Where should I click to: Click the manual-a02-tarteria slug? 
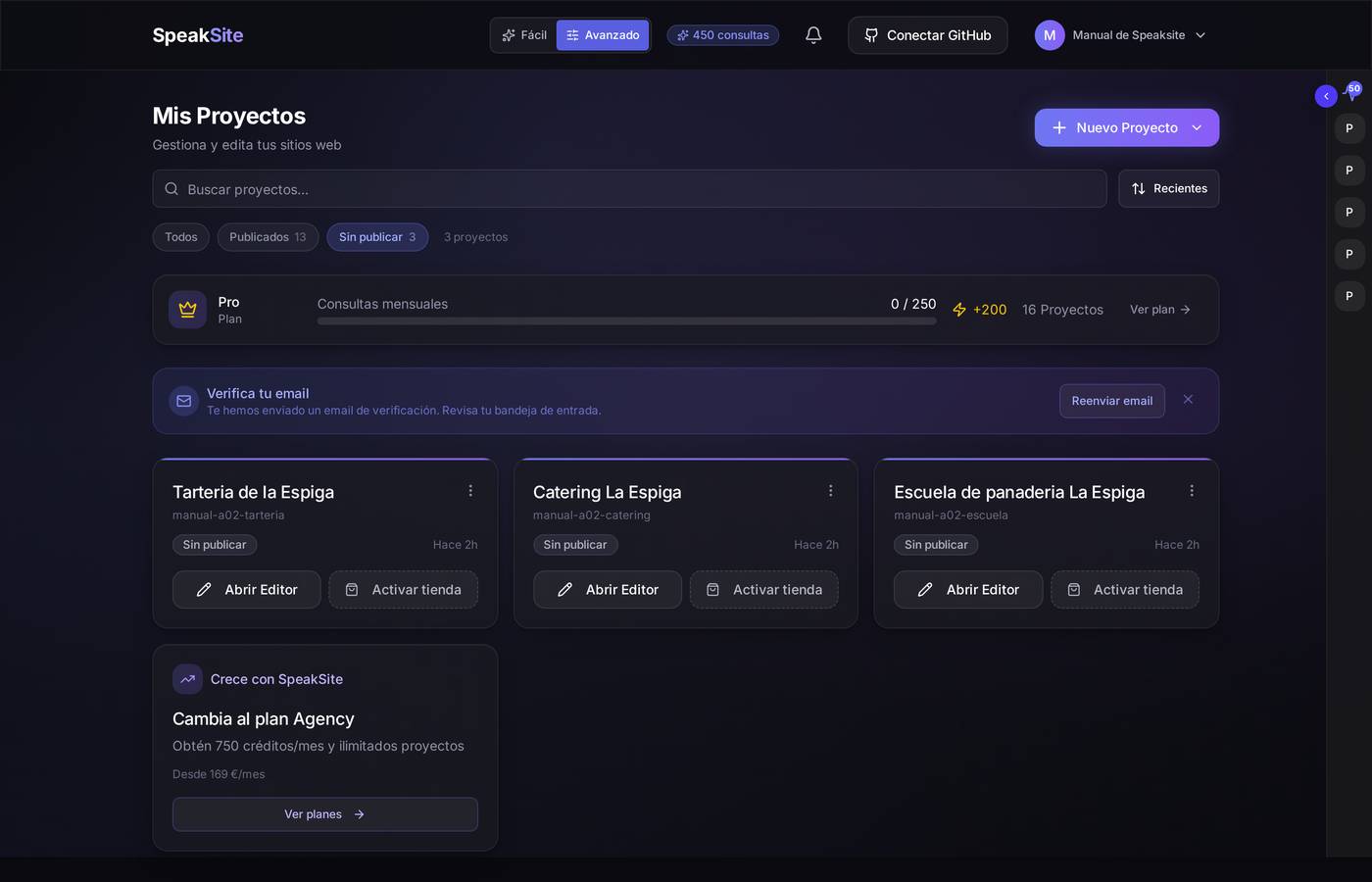coord(228,515)
